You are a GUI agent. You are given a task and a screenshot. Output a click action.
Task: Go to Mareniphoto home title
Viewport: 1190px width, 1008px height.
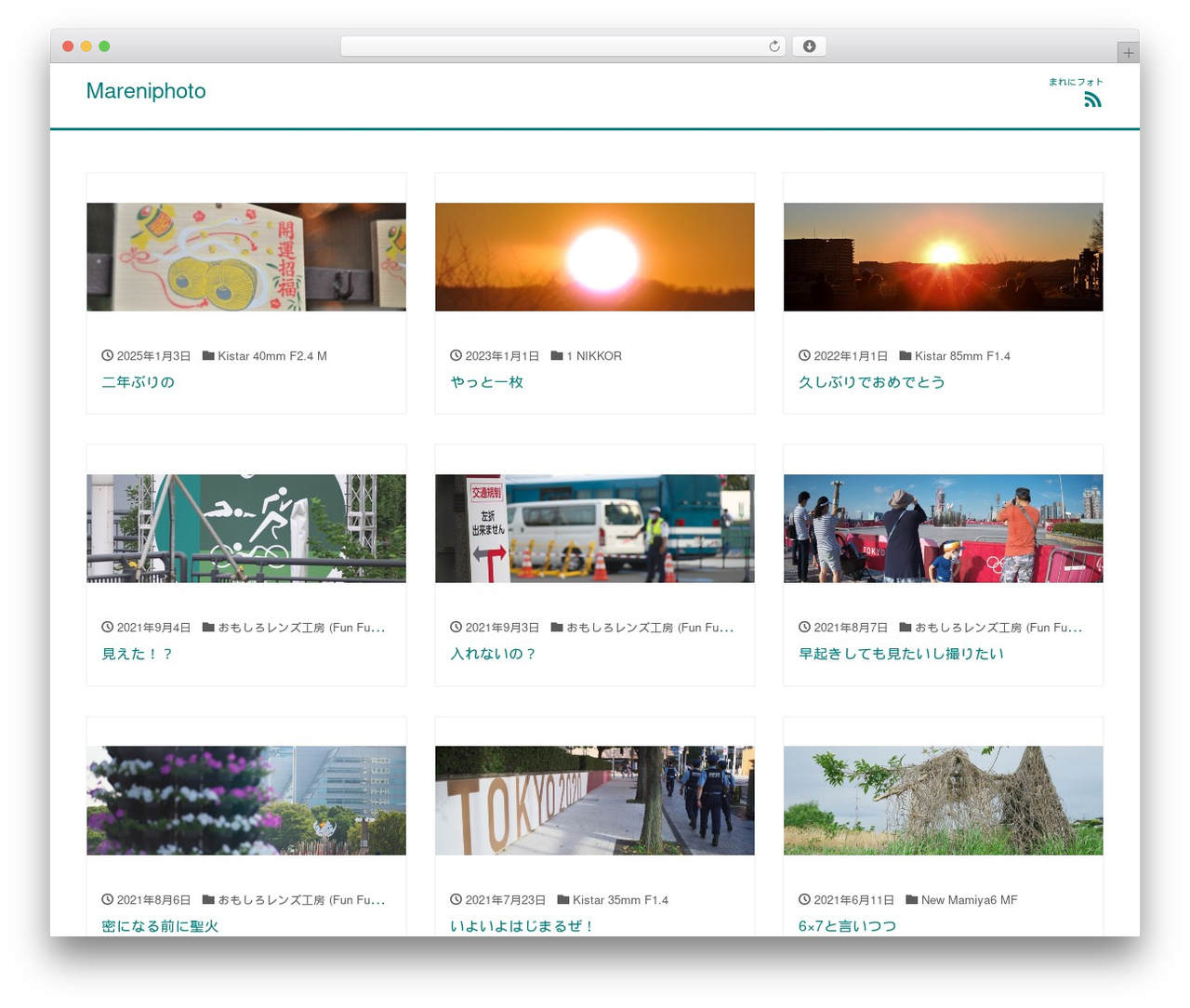coord(146,91)
